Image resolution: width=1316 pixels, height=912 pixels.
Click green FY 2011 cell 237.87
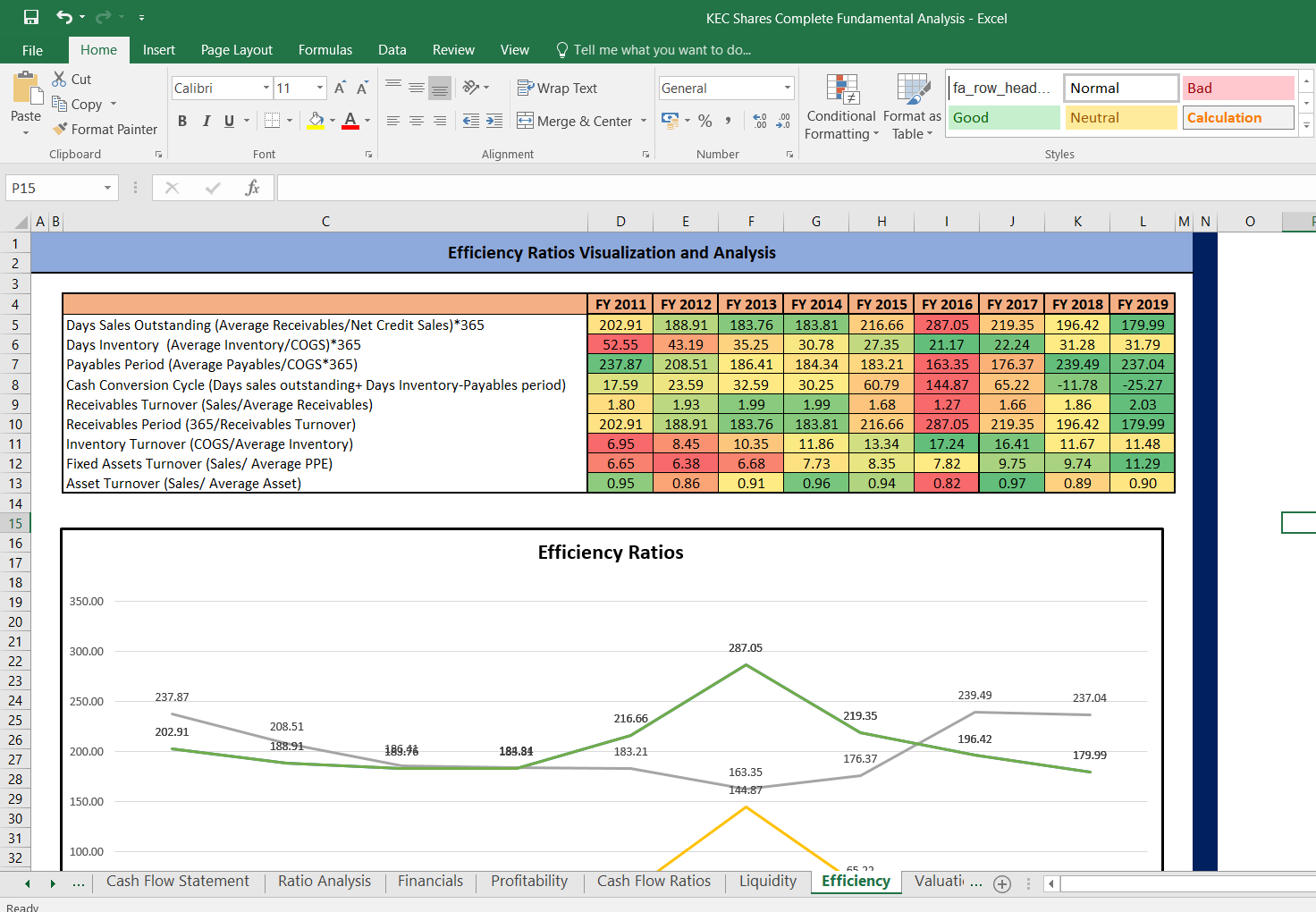click(x=620, y=365)
